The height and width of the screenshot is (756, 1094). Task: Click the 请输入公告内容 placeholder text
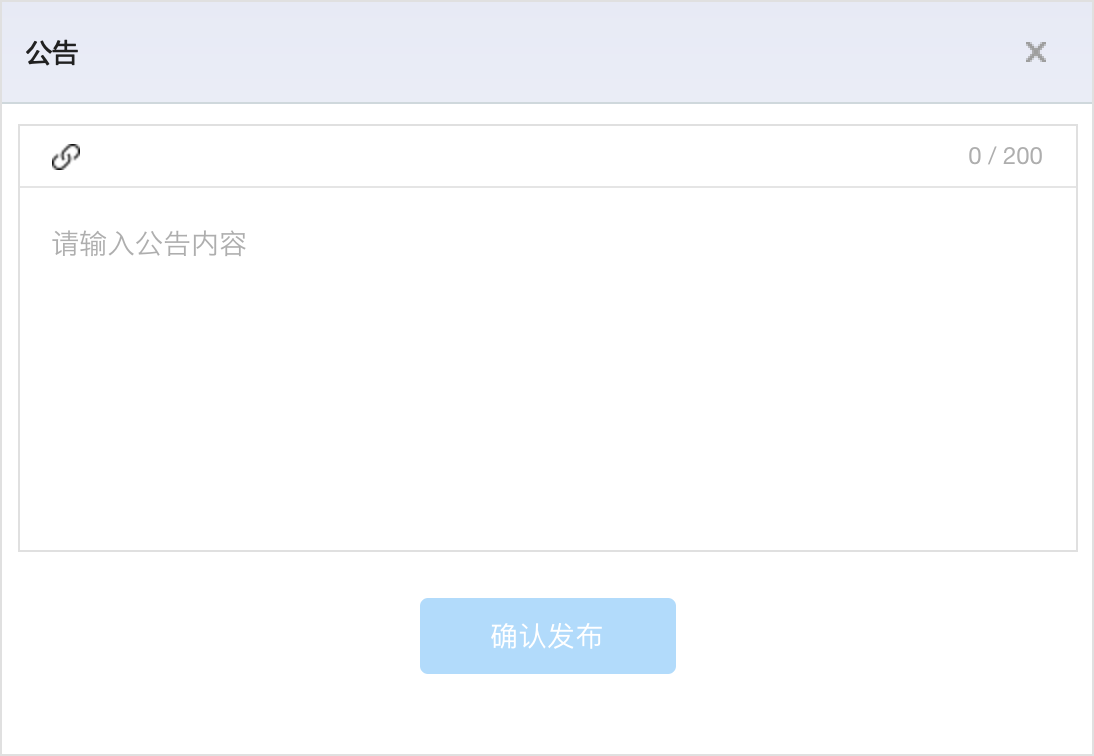click(149, 244)
